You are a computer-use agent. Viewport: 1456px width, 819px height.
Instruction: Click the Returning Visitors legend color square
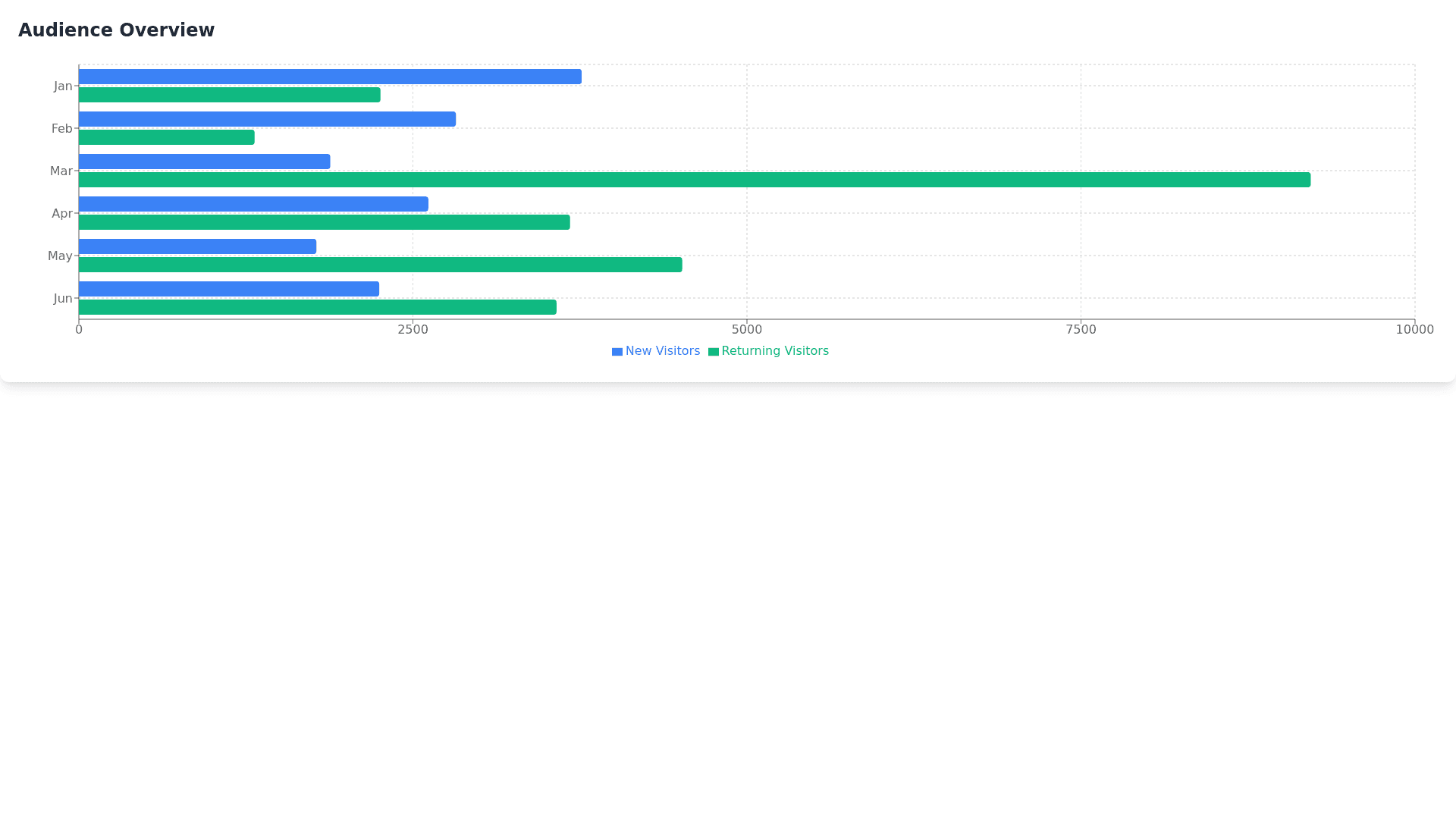point(713,352)
